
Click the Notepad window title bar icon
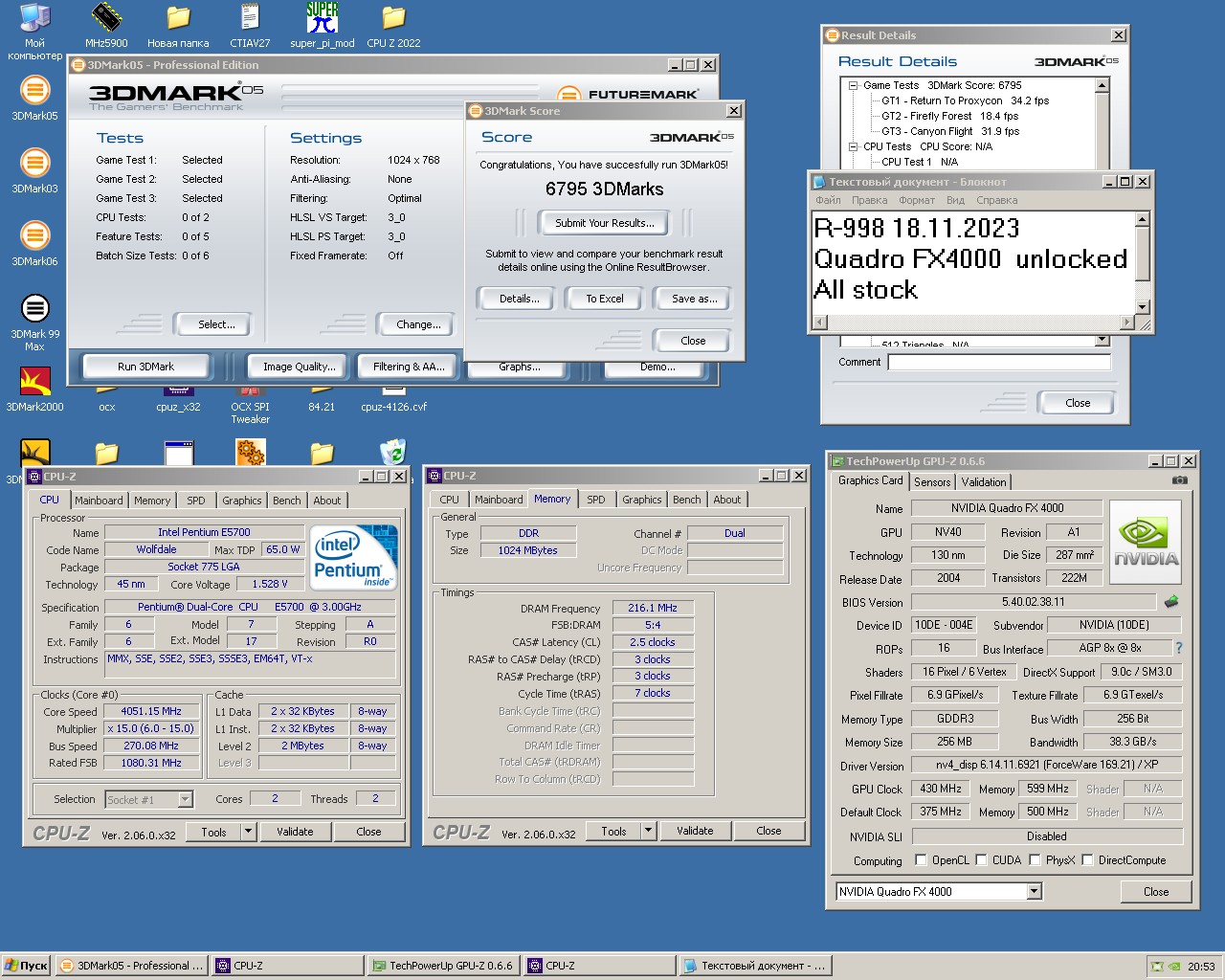pos(819,182)
